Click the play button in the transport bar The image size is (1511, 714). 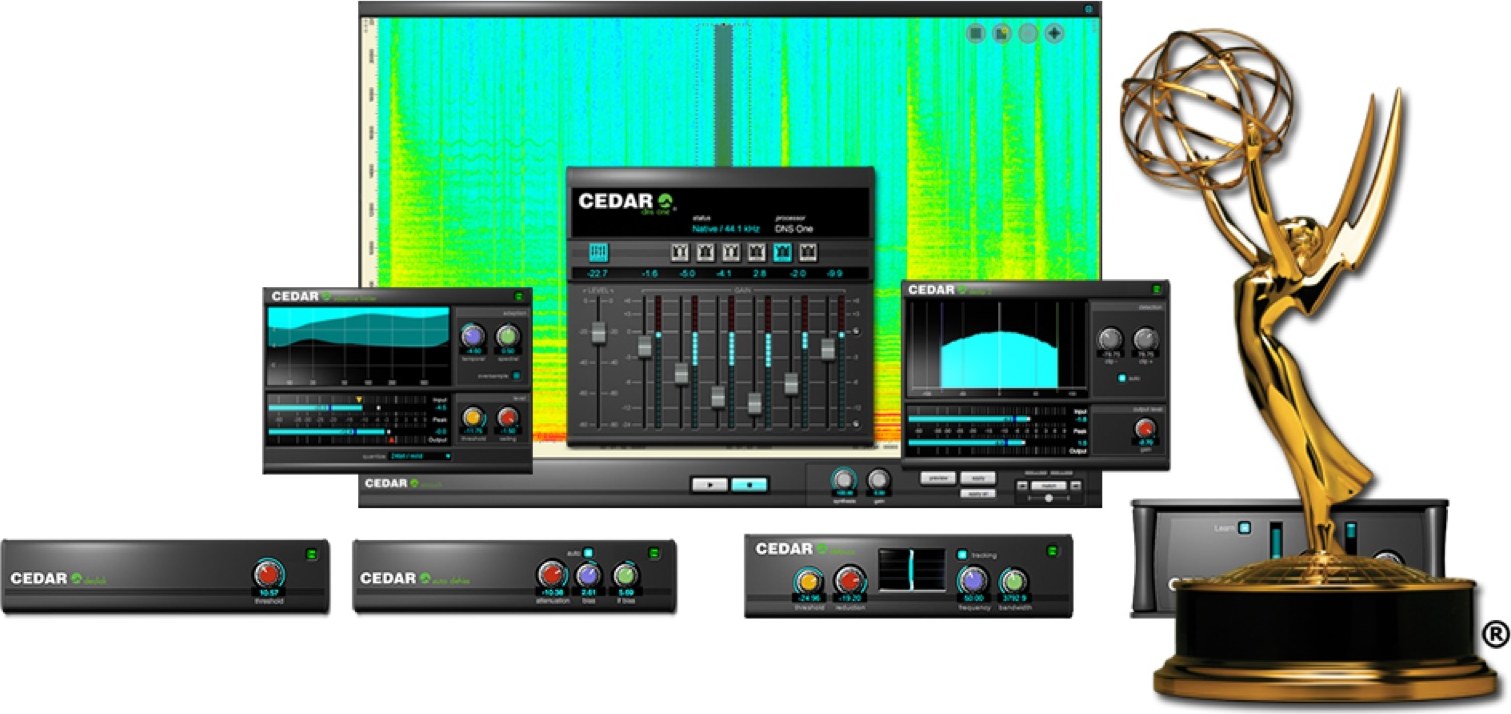[709, 484]
